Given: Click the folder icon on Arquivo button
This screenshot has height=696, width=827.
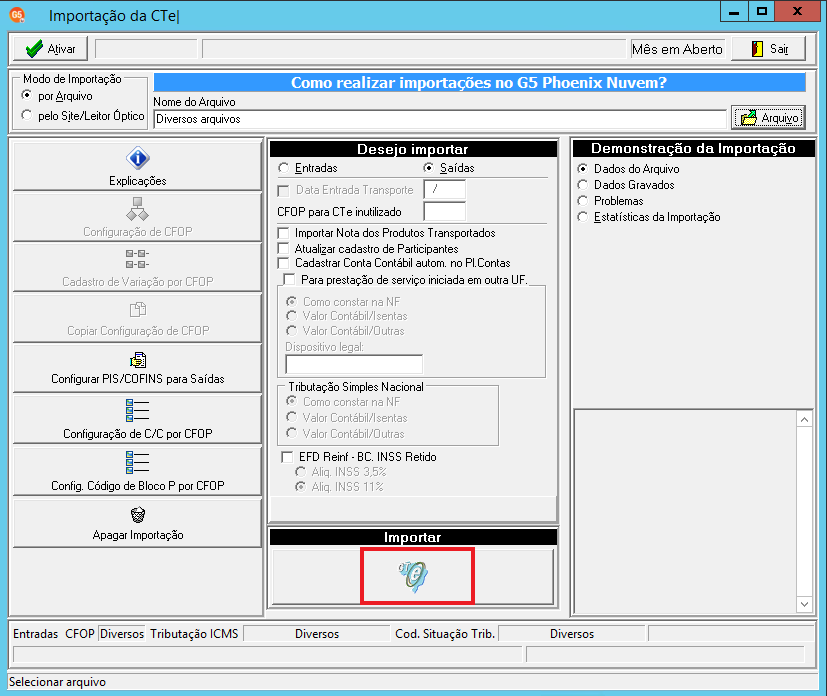Looking at the screenshot, I should pos(748,118).
